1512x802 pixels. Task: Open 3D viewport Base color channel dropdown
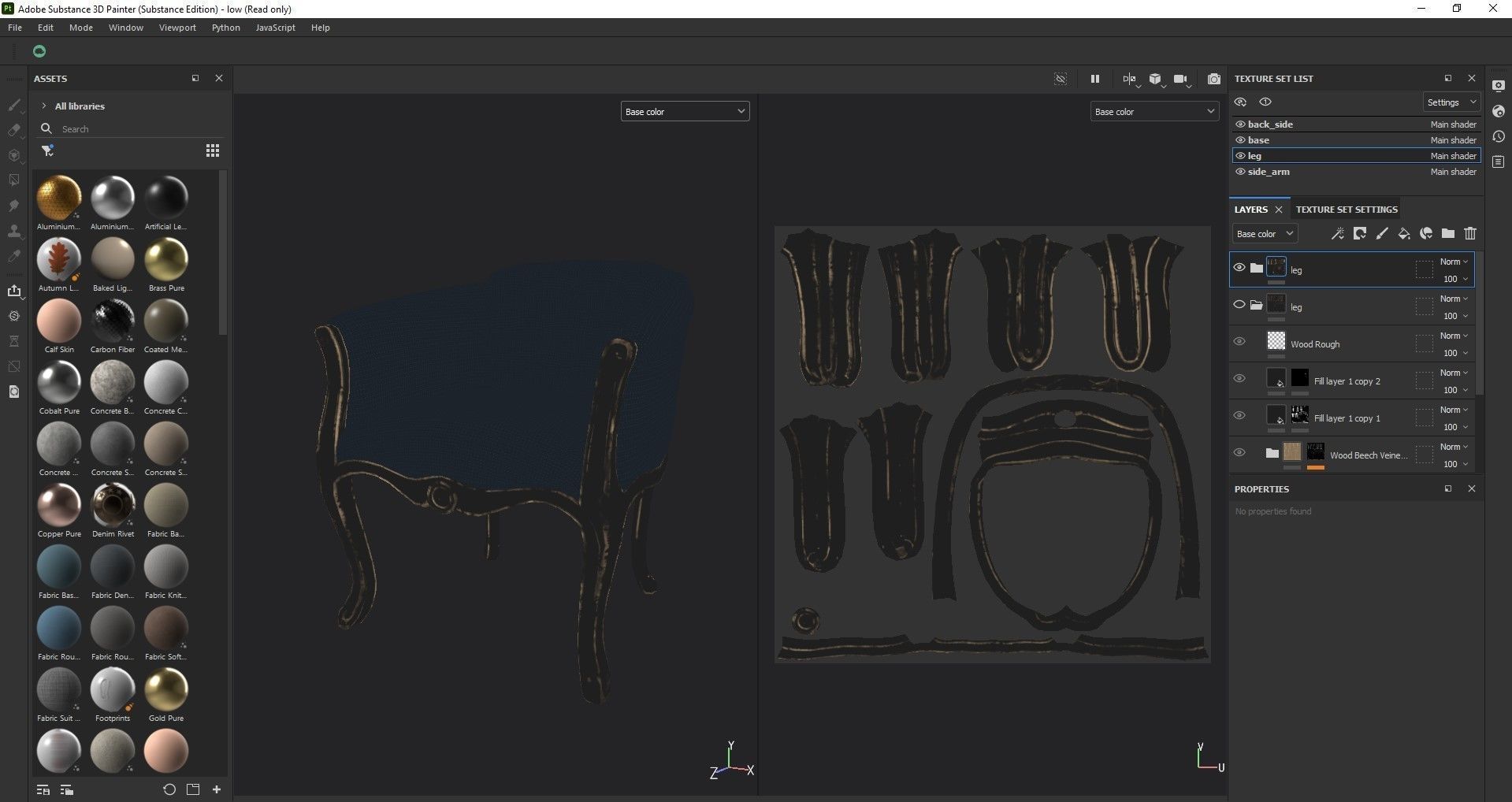[685, 112]
